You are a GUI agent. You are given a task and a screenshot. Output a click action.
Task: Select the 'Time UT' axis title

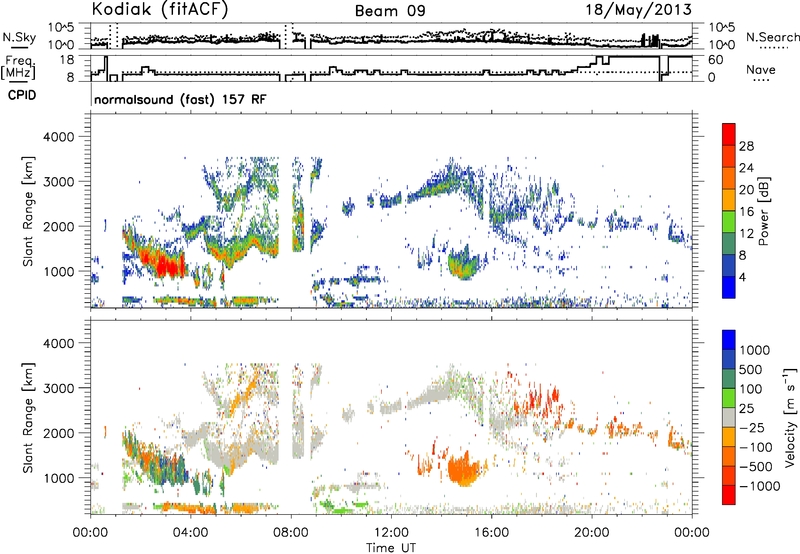391,548
